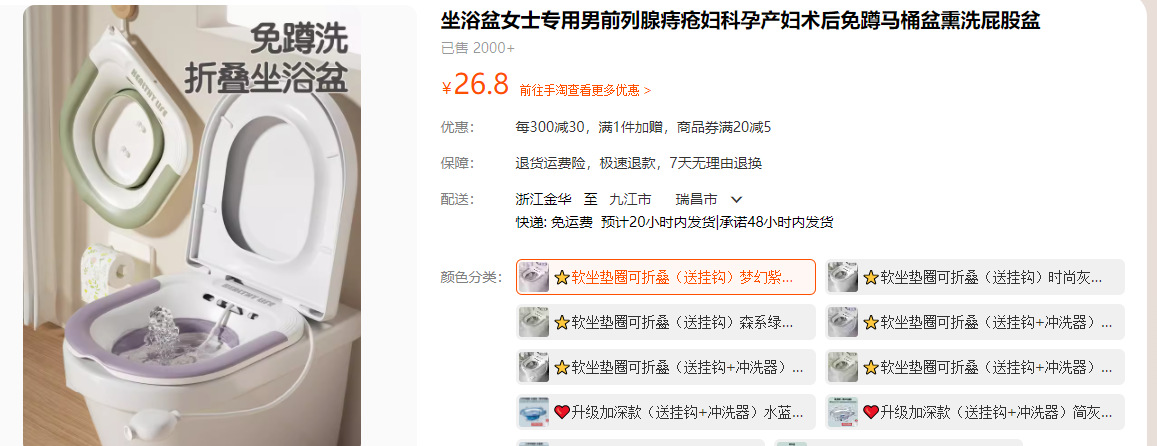Viewport: 1157px width, 446px height.
Task: Choose the 时尚灰 variant
Action: point(975,277)
